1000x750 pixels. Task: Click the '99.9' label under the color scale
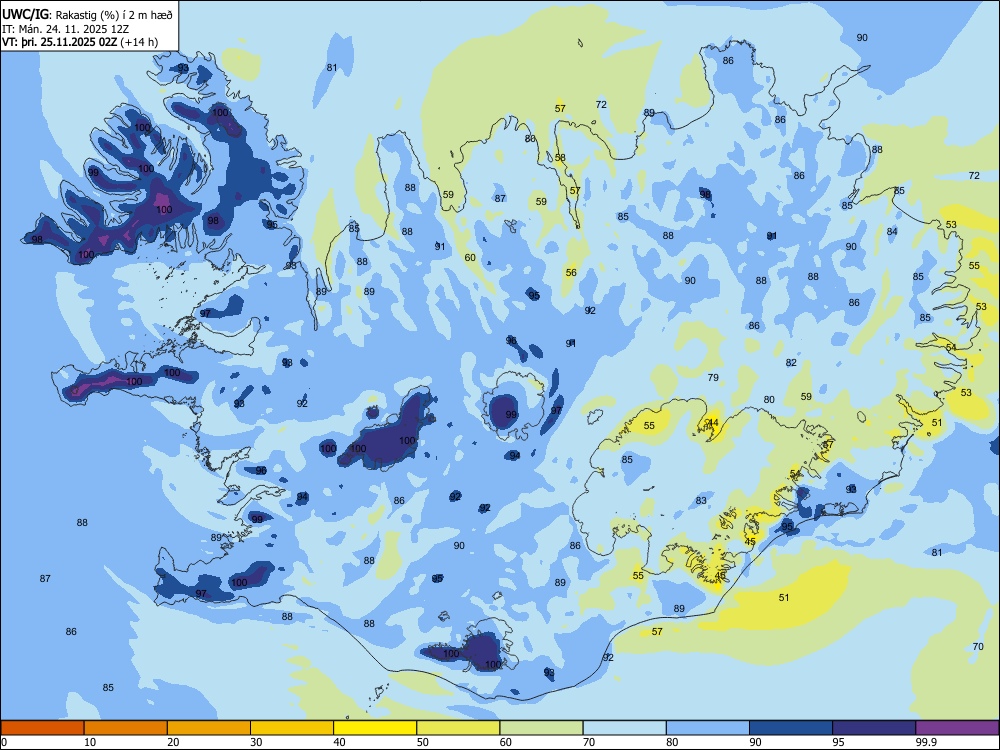(926, 742)
